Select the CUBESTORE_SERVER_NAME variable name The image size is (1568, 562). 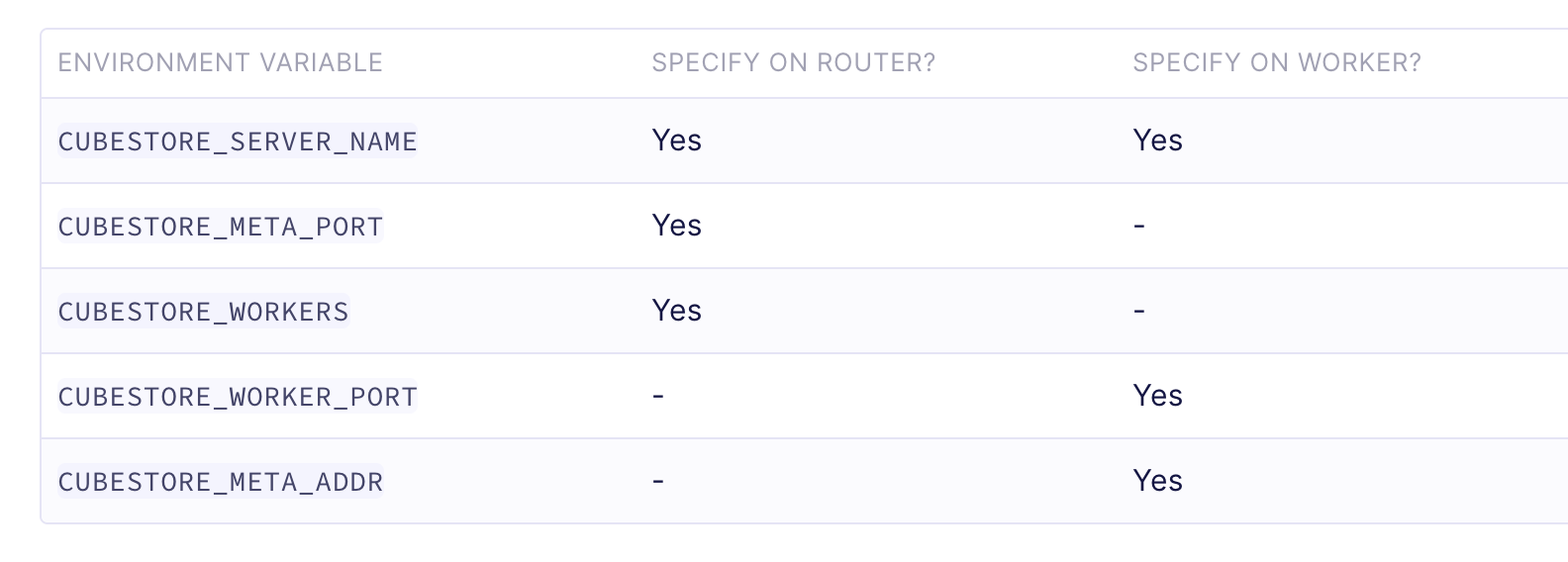(238, 141)
